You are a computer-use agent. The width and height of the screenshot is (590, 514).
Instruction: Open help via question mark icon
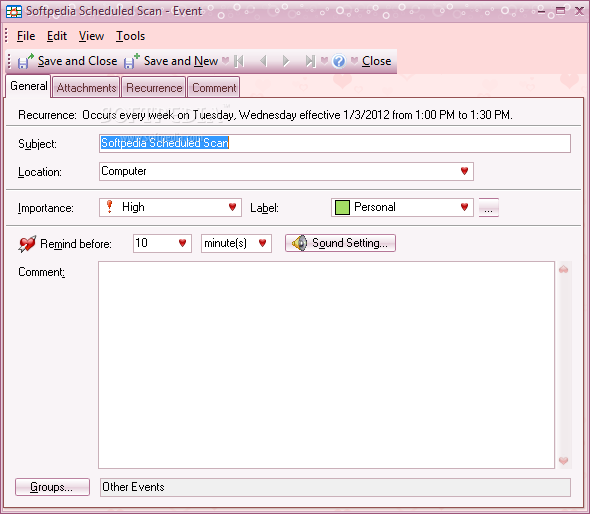tap(339, 61)
